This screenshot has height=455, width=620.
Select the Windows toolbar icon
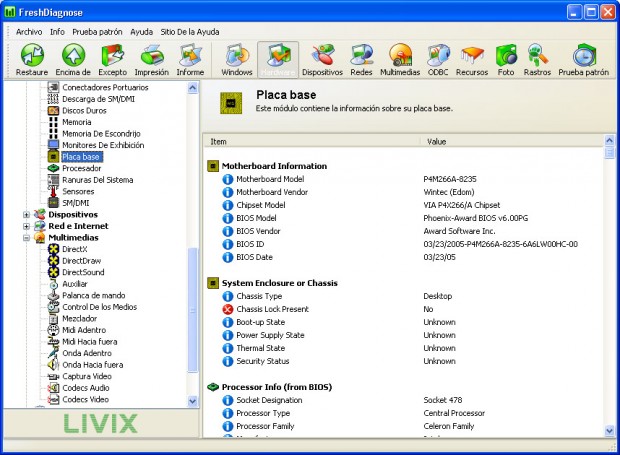[x=237, y=55]
